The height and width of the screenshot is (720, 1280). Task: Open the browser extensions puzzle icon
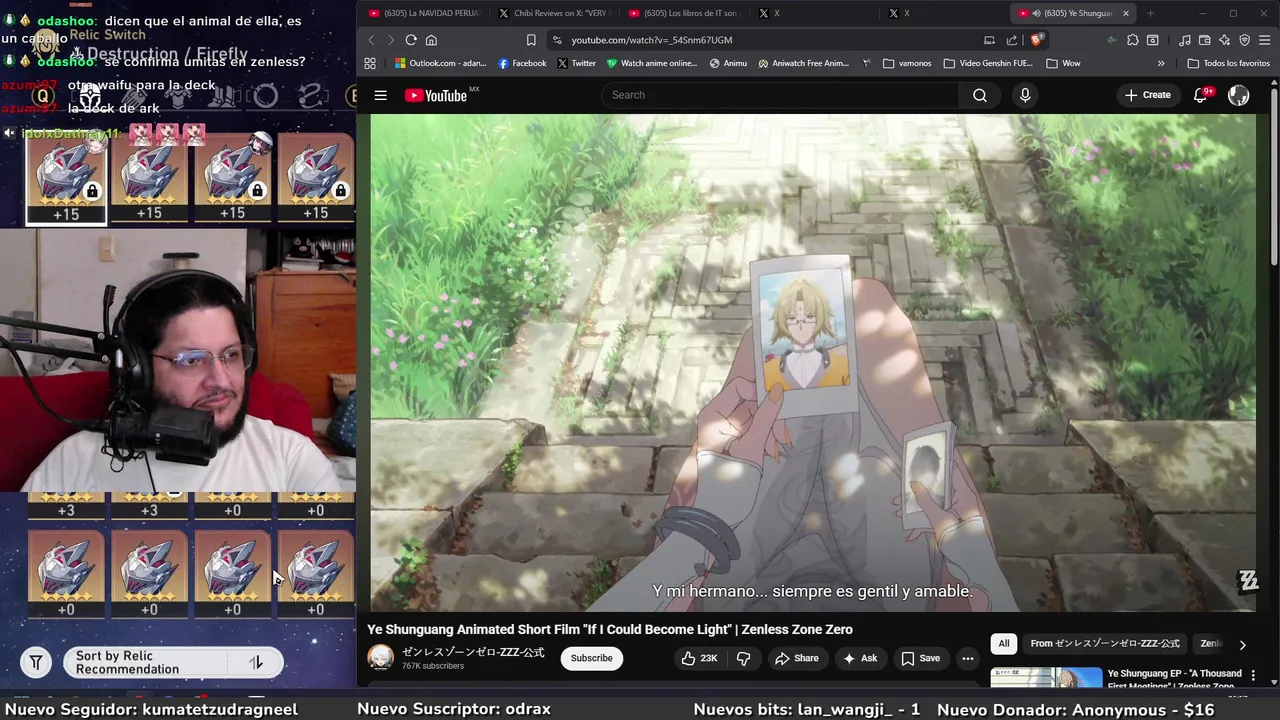click(x=1132, y=40)
